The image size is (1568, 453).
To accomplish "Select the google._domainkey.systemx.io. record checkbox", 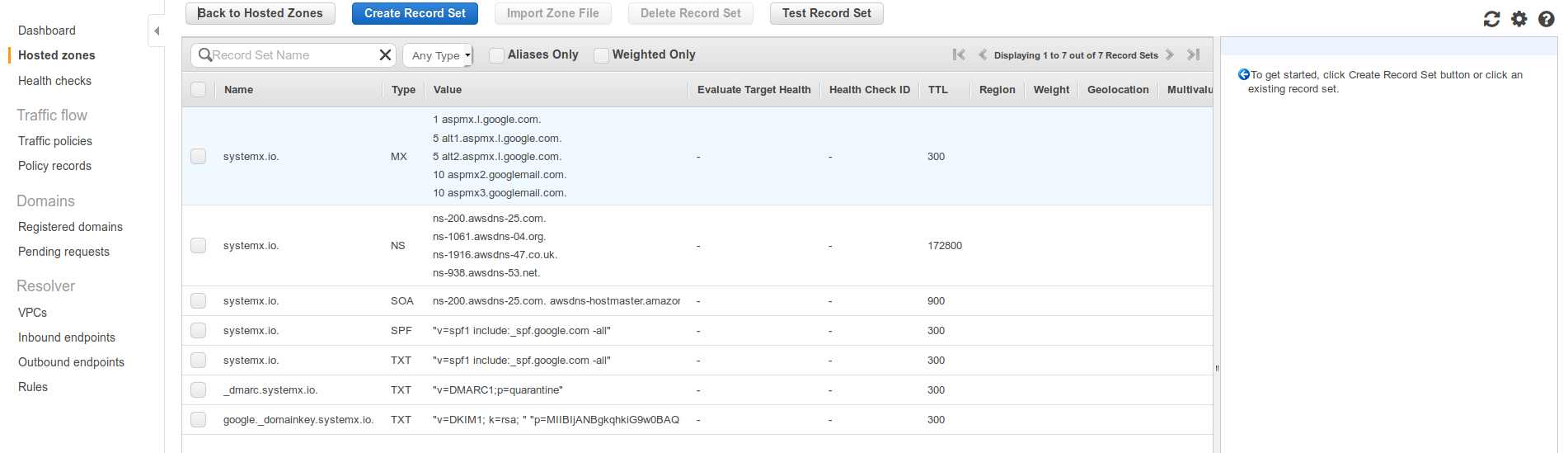I will point(198,419).
